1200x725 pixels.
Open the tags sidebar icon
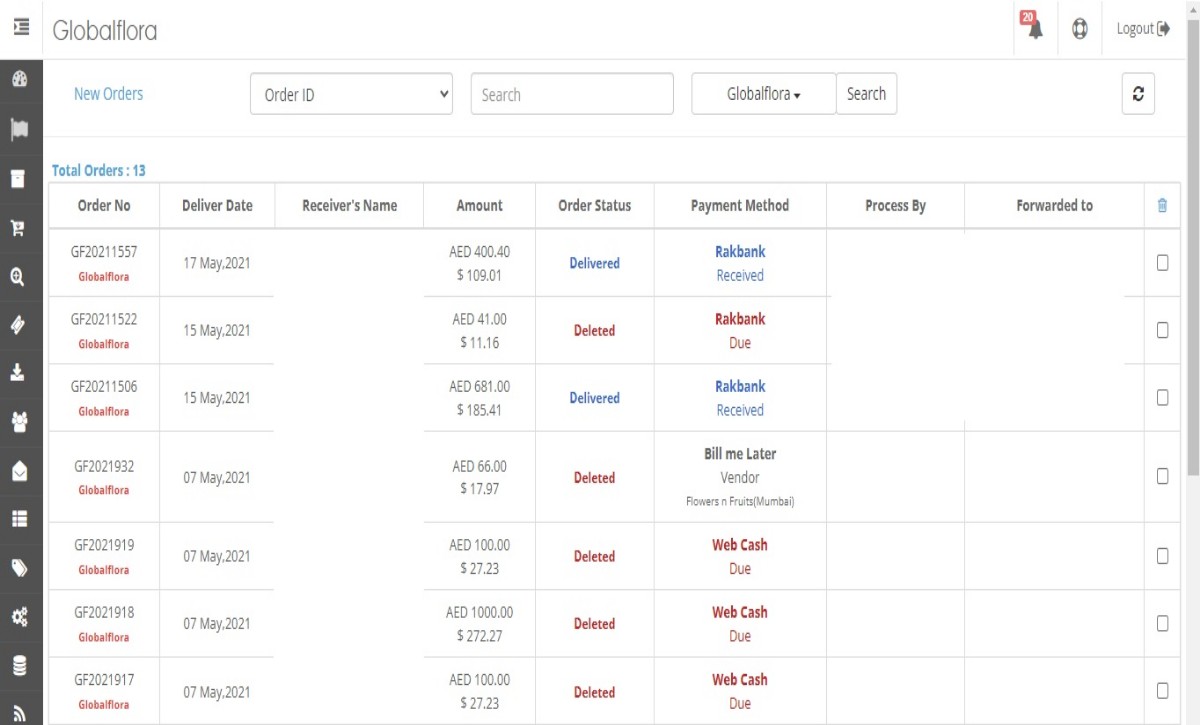pyautogui.click(x=18, y=568)
